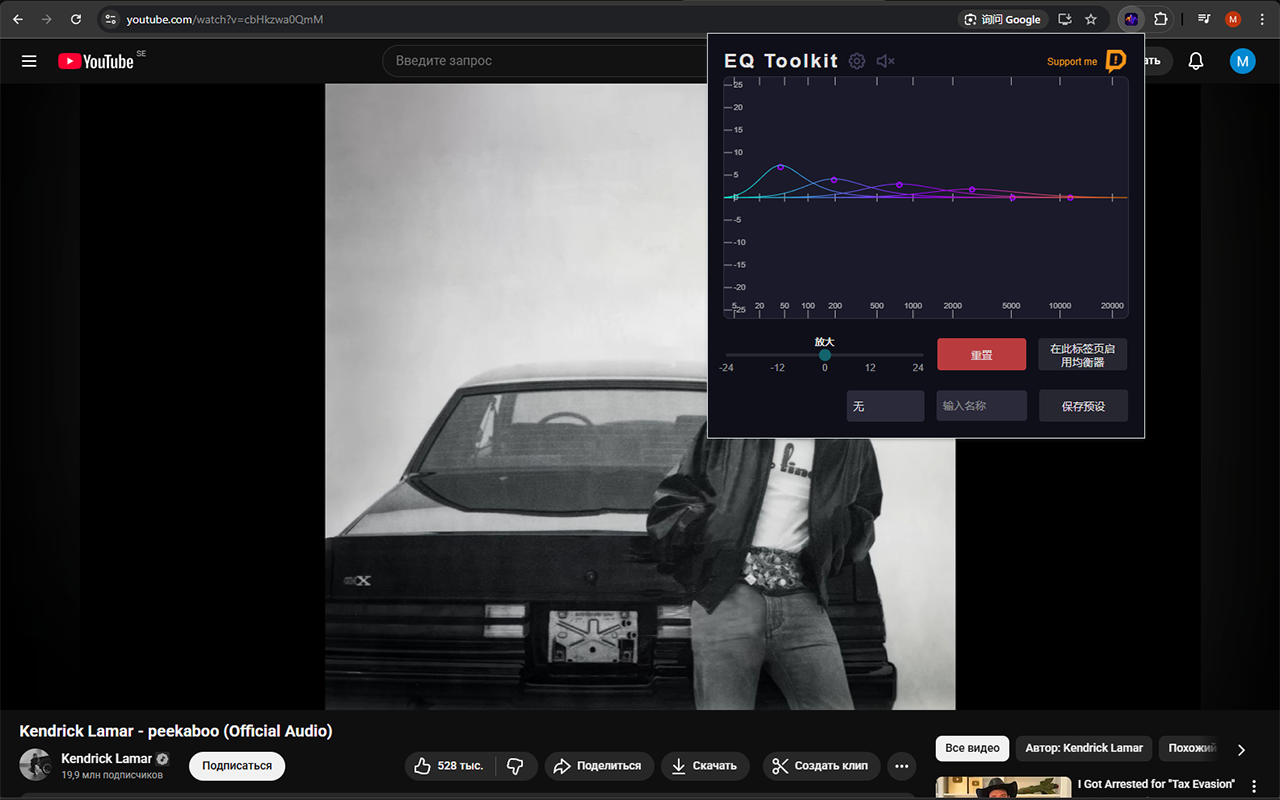Click the address bar URL
The width and height of the screenshot is (1280, 800).
(224, 19)
